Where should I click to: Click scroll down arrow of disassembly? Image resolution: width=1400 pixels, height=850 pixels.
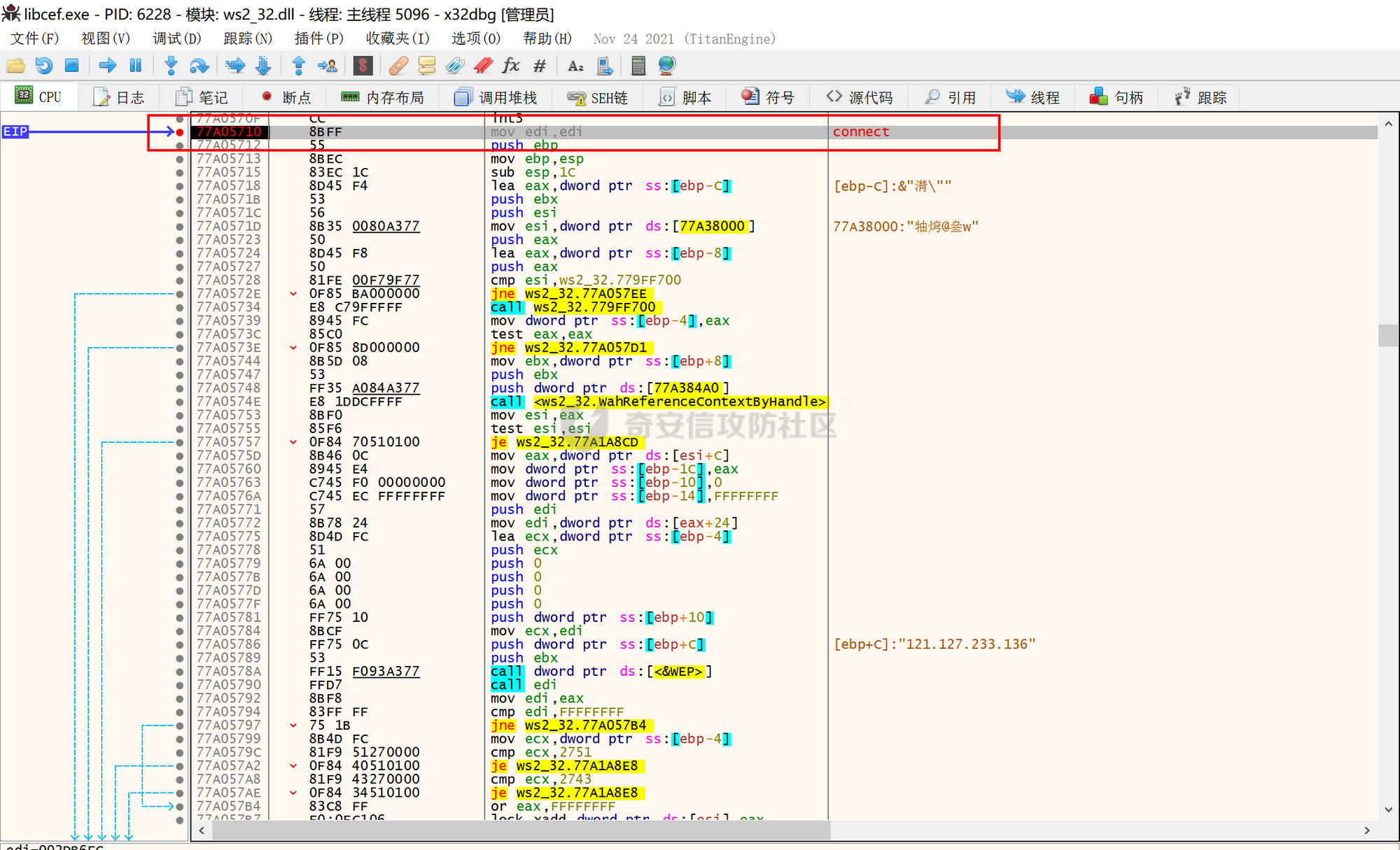[x=1388, y=809]
